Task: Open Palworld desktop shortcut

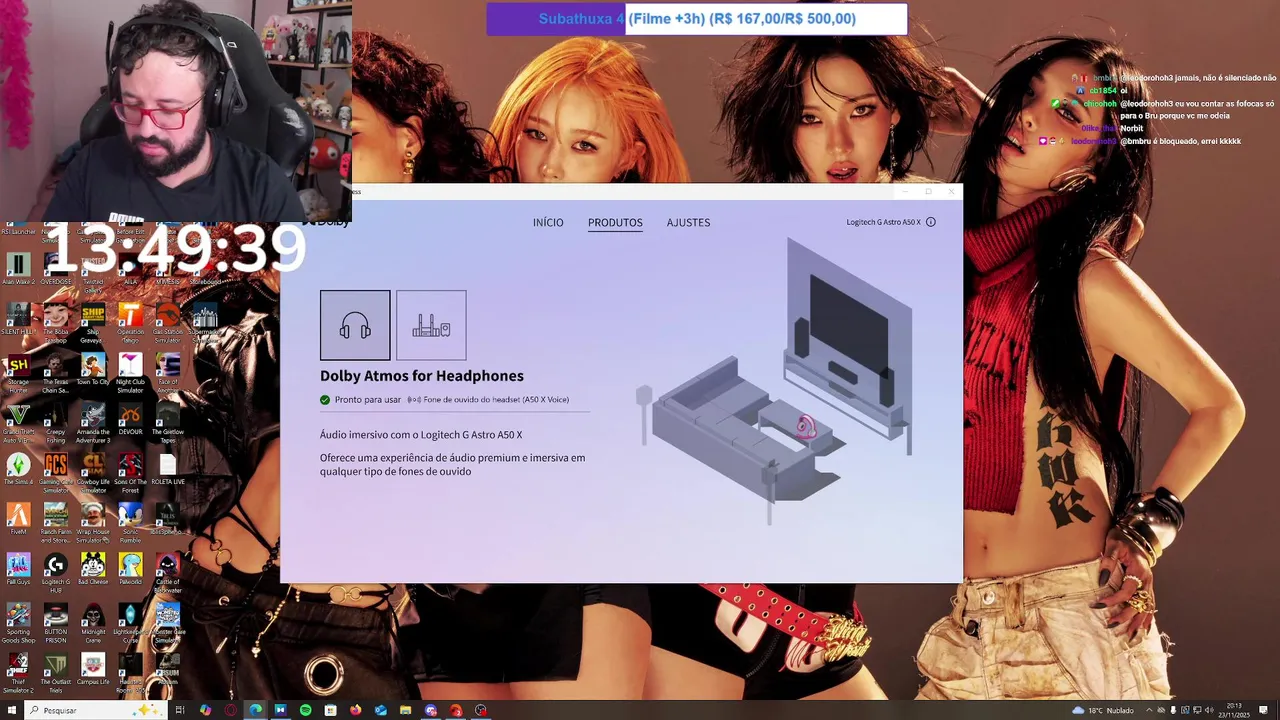Action: click(x=130, y=570)
